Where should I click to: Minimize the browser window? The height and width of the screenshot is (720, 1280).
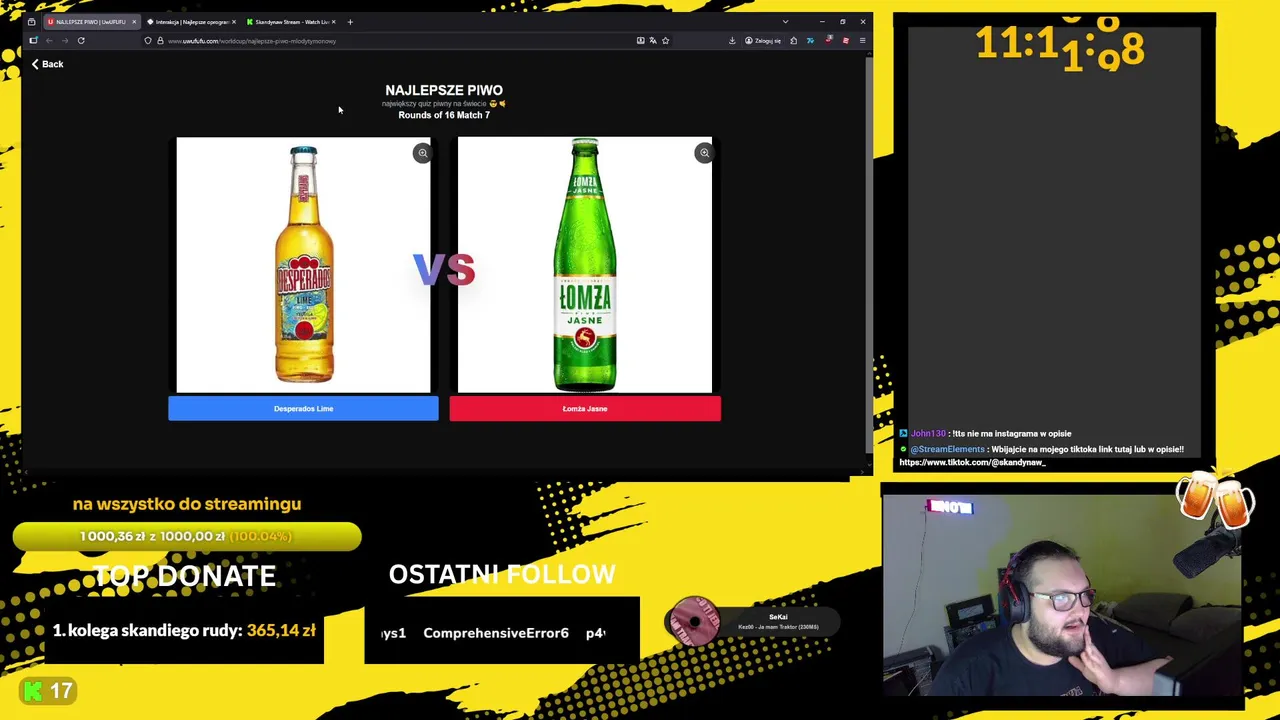click(822, 22)
